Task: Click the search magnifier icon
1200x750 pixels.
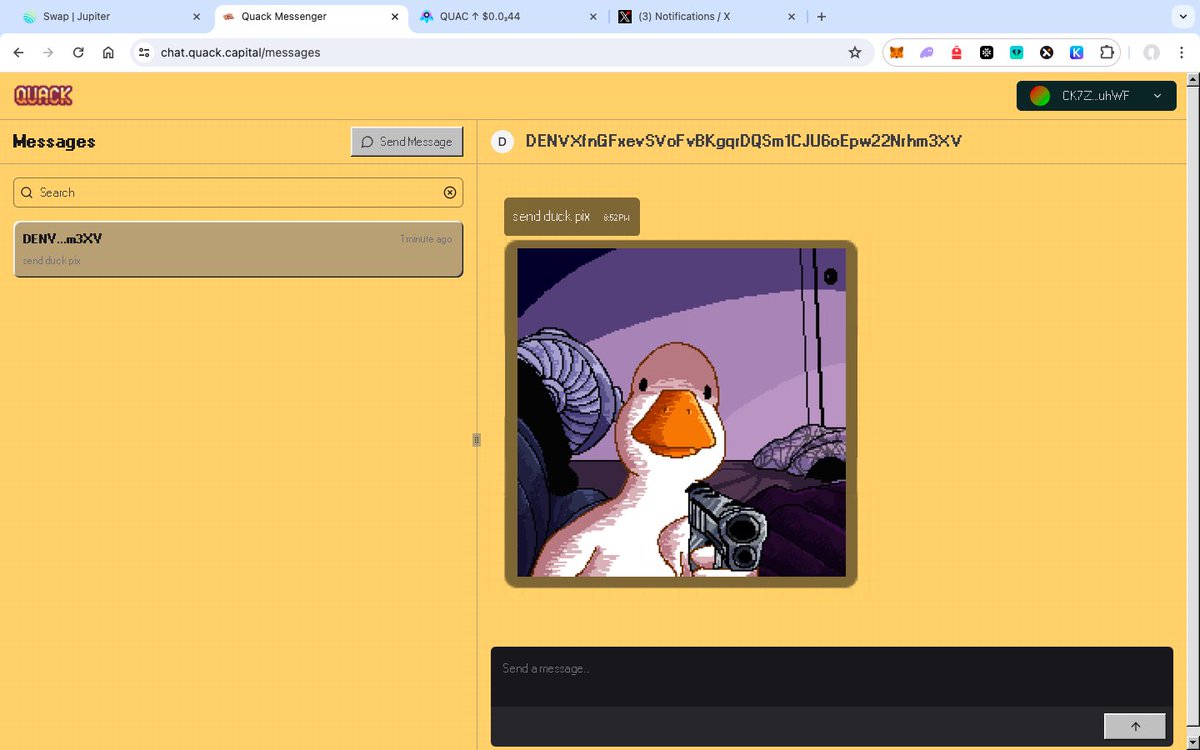Action: click(x=27, y=192)
